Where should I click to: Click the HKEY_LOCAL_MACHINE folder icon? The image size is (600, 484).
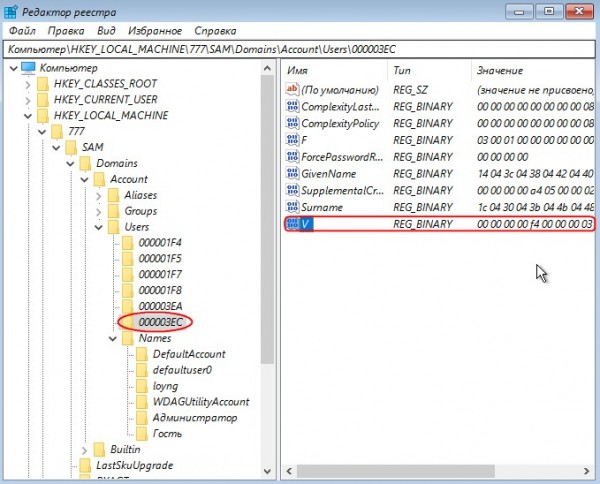pyautogui.click(x=42, y=116)
